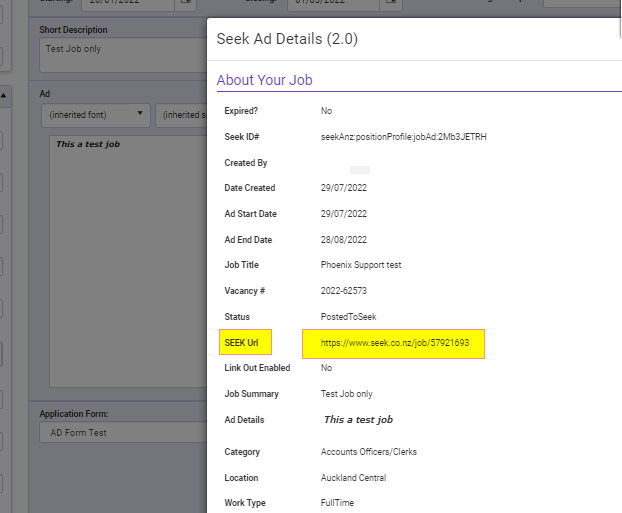
Task: Click the Ad End Date value 28/08/2022
Action: click(344, 240)
